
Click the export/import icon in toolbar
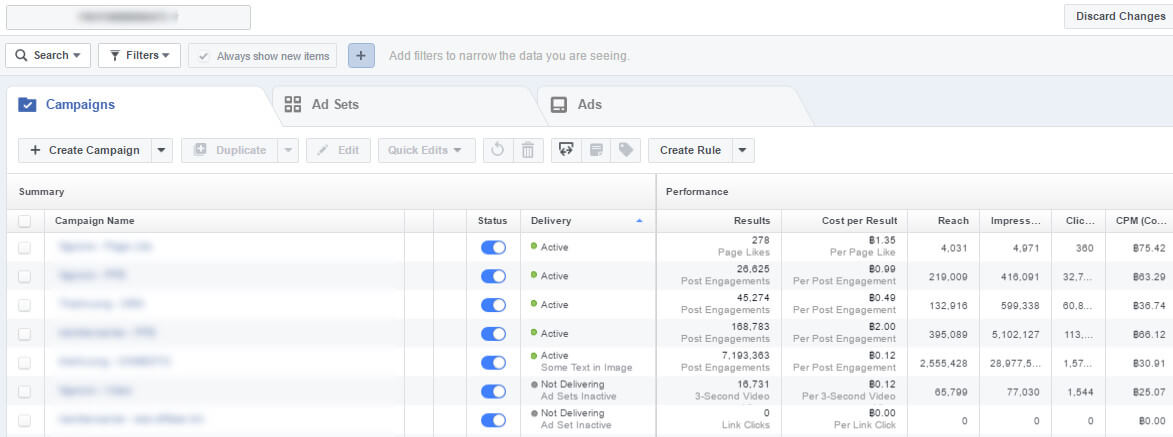[x=566, y=150]
